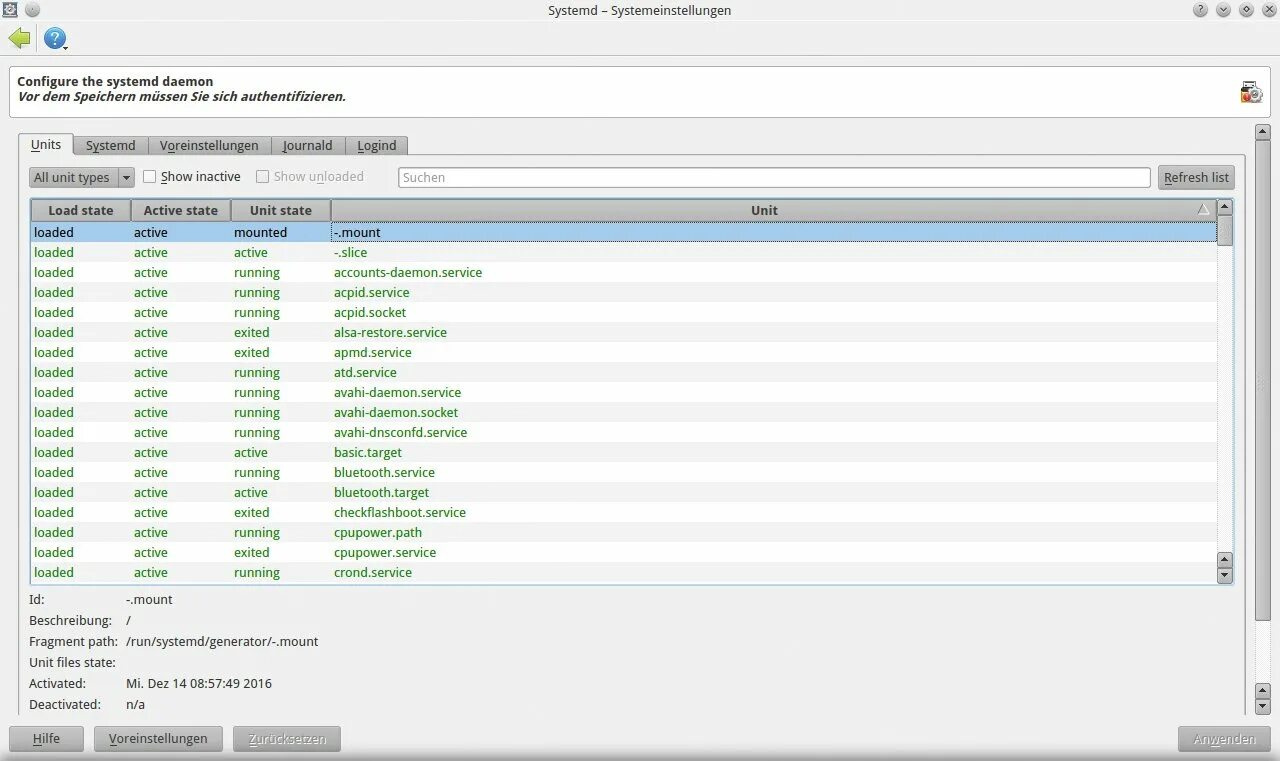
Task: Select alsa-restore.service row
Action: point(623,332)
